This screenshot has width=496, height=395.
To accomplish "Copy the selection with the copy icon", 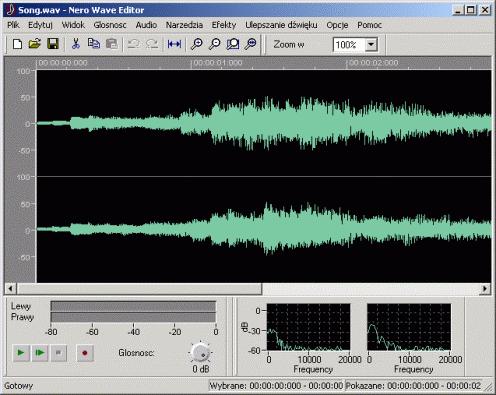I will click(94, 44).
